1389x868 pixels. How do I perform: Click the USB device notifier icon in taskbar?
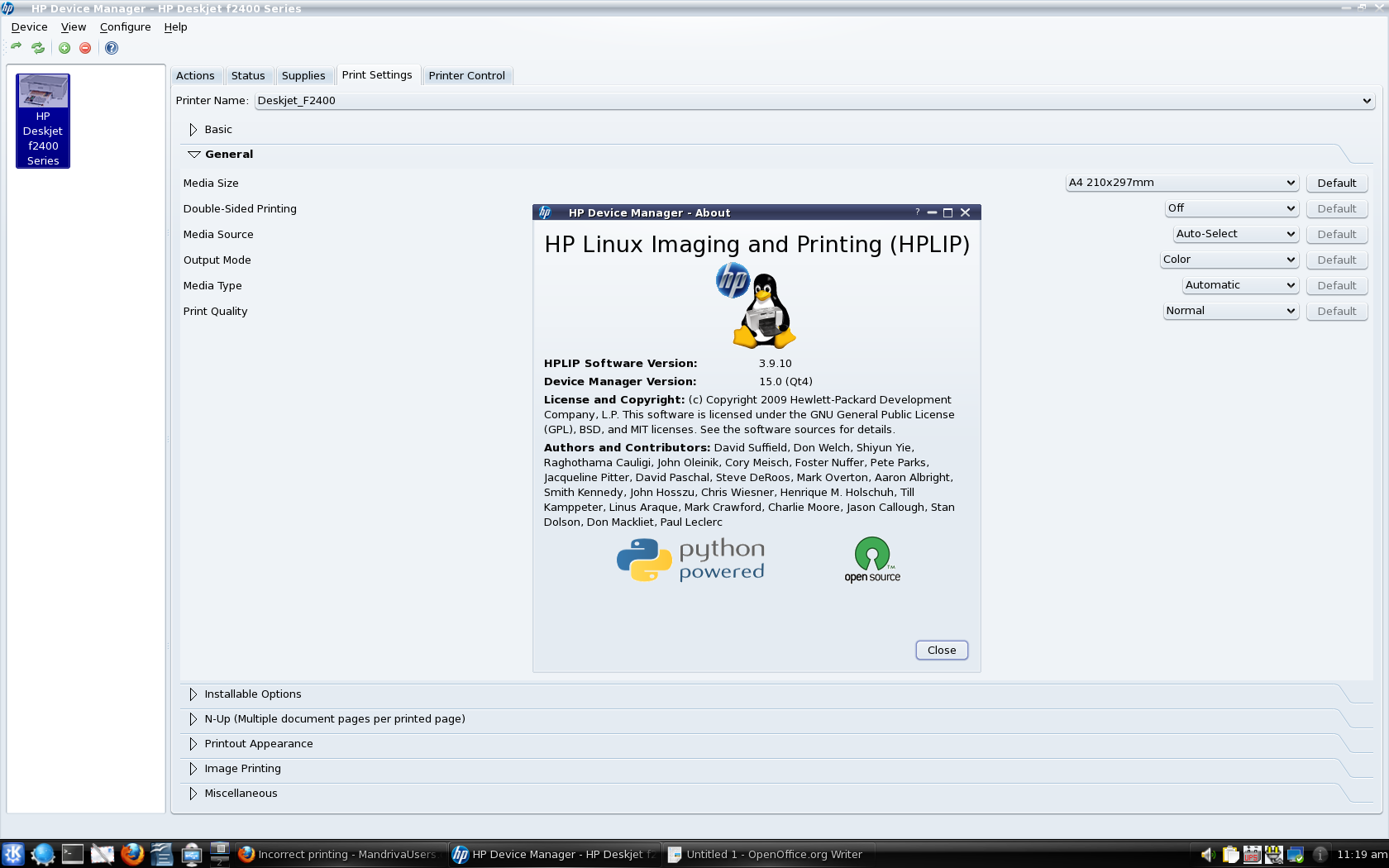[x=192, y=854]
